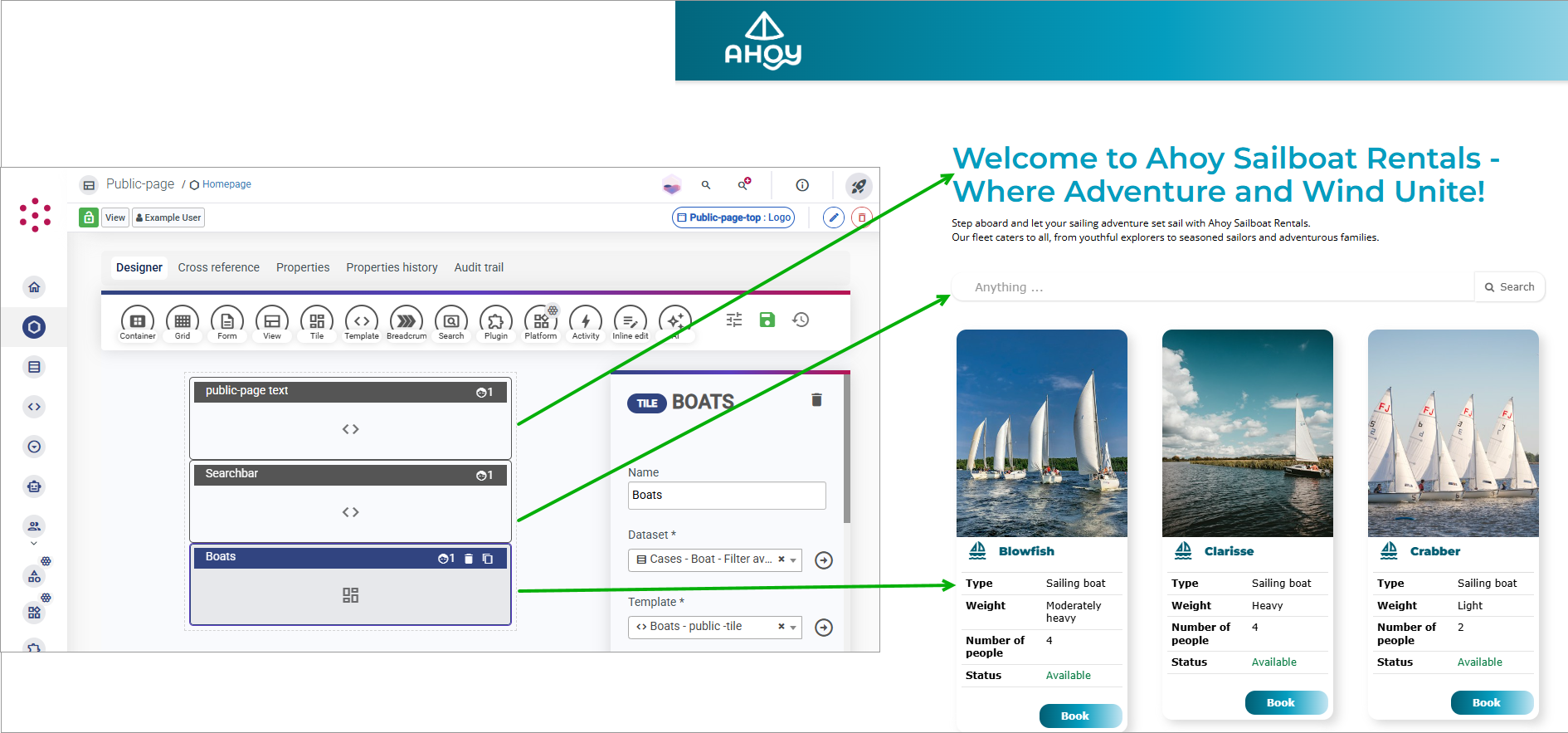1568x733 pixels.
Task: Select the Container tool icon
Action: pos(138,321)
